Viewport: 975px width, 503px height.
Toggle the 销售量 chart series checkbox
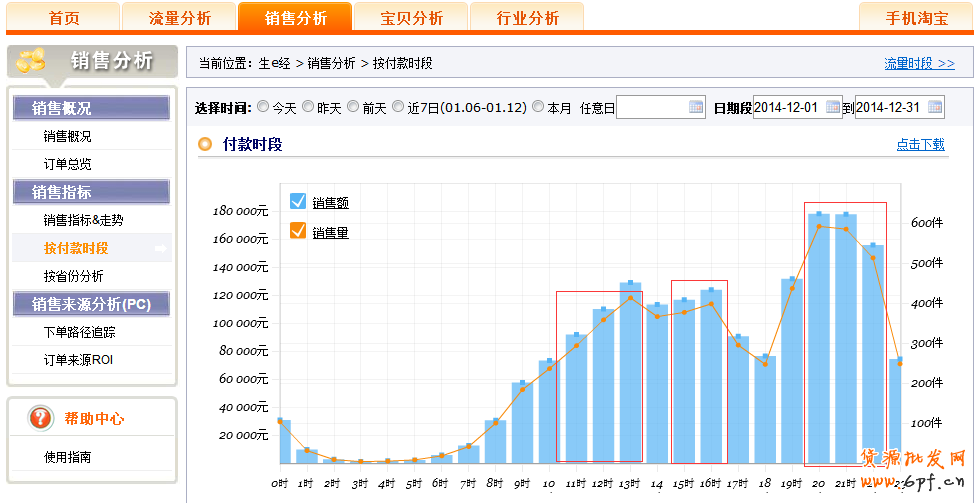[297, 231]
